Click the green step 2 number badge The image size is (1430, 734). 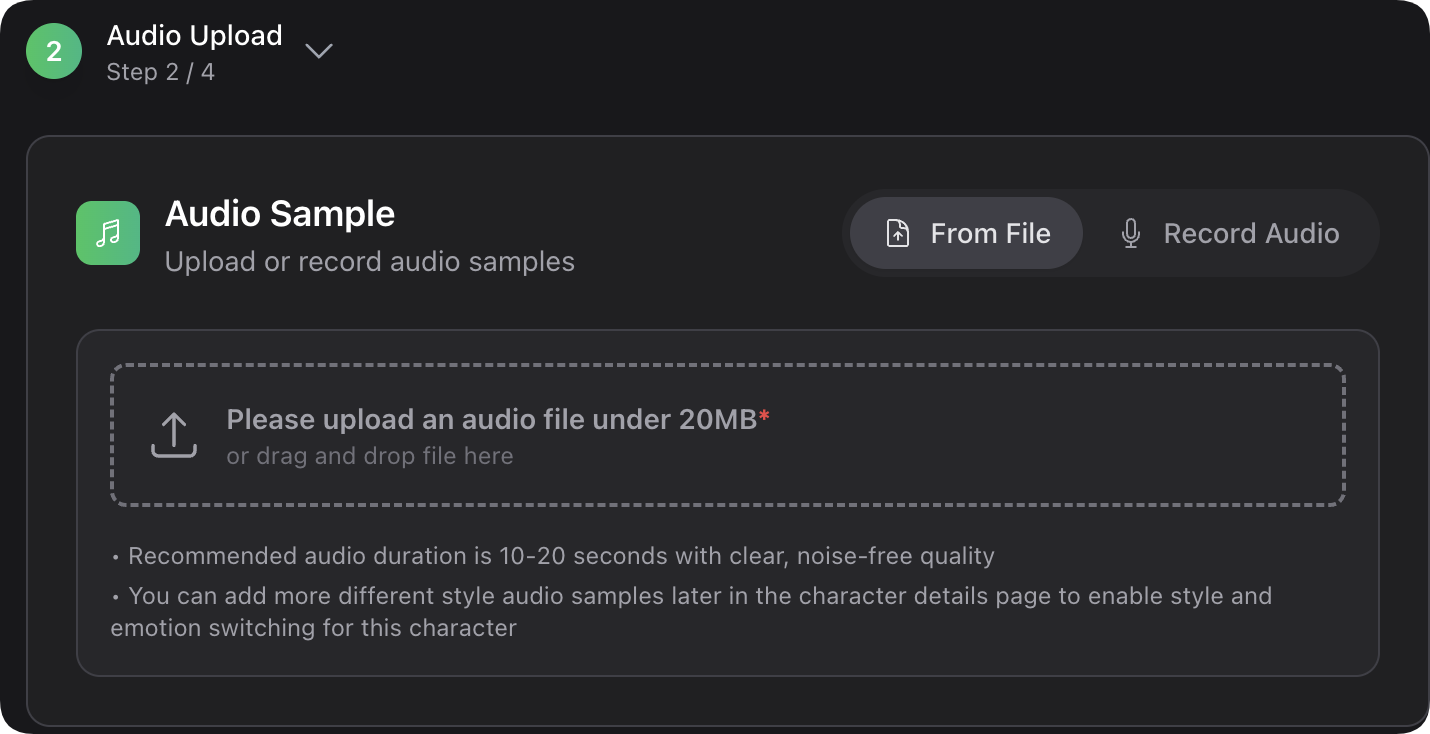pyautogui.click(x=54, y=52)
